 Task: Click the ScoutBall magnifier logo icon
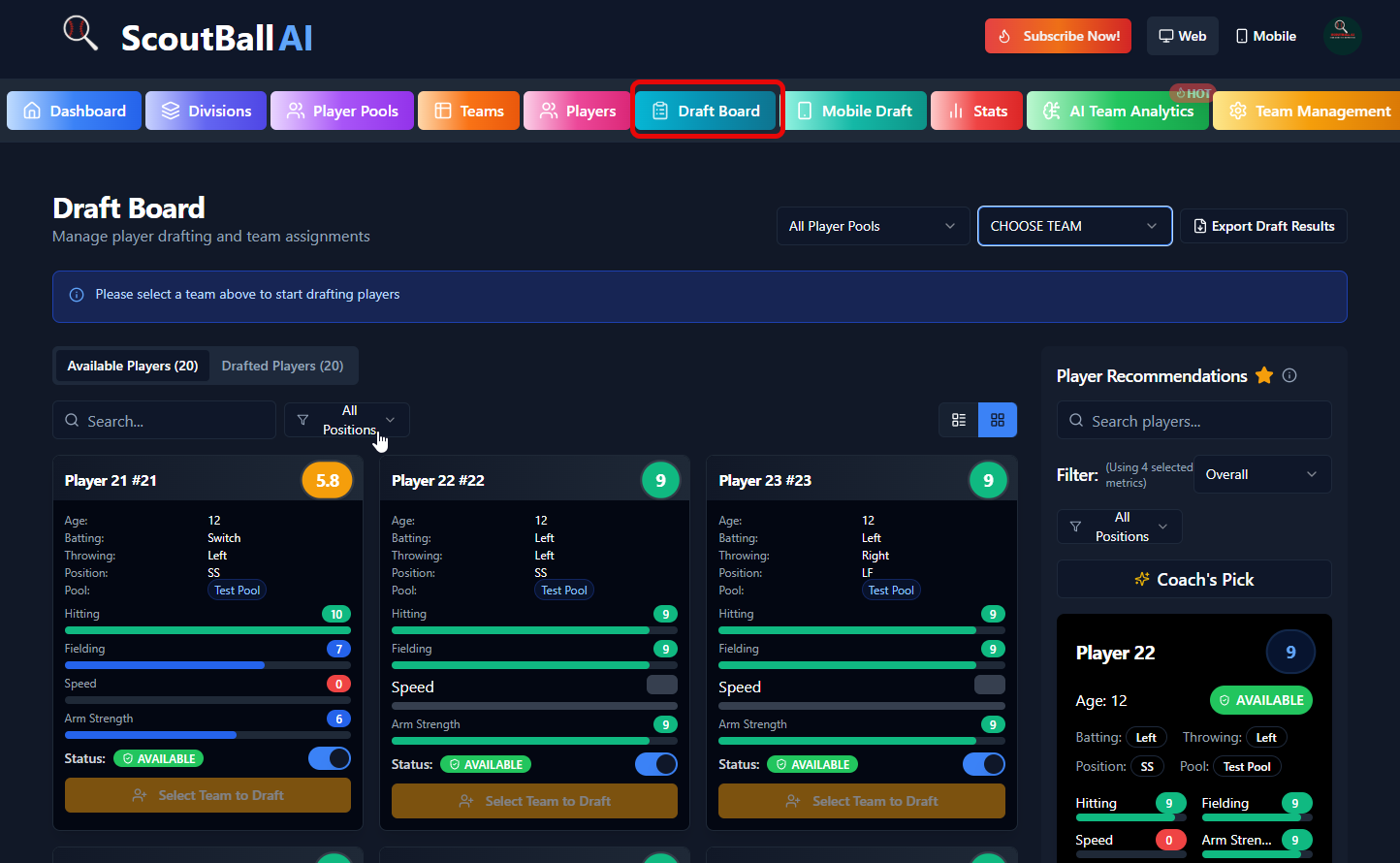coord(80,33)
